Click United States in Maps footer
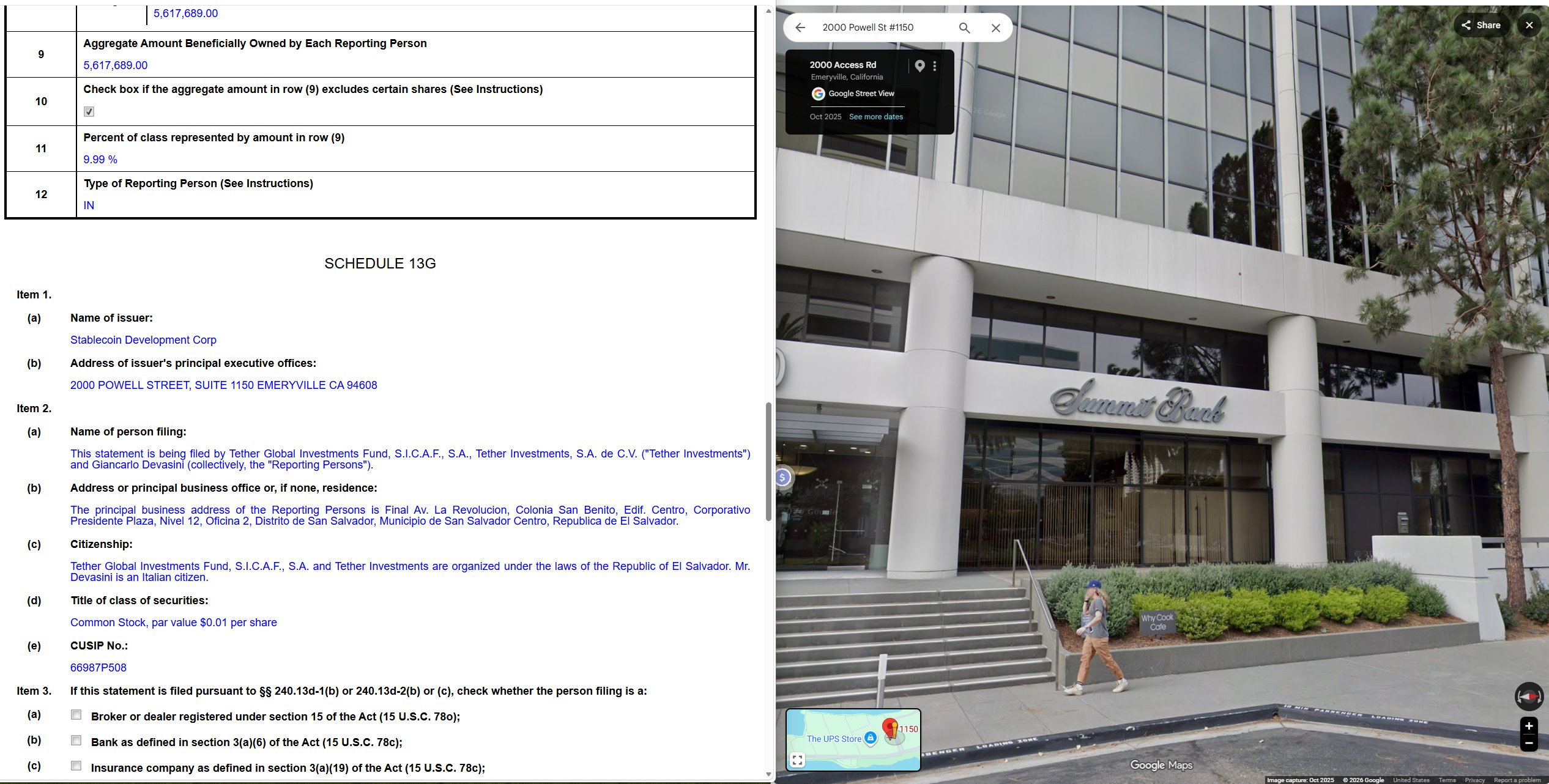Image resolution: width=1549 pixels, height=784 pixels. tap(1411, 780)
